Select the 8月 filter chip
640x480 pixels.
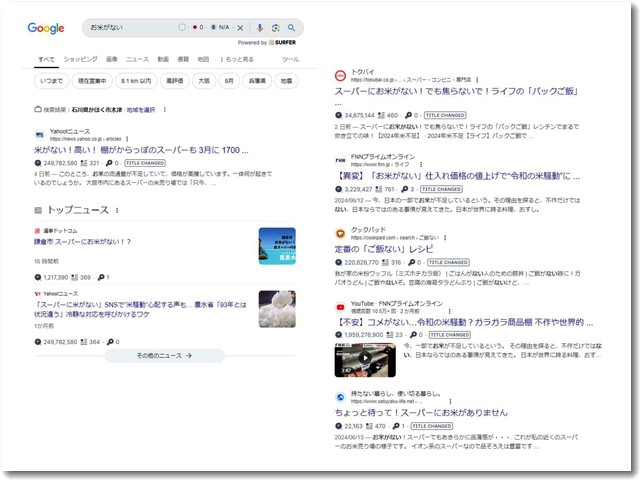click(229, 81)
